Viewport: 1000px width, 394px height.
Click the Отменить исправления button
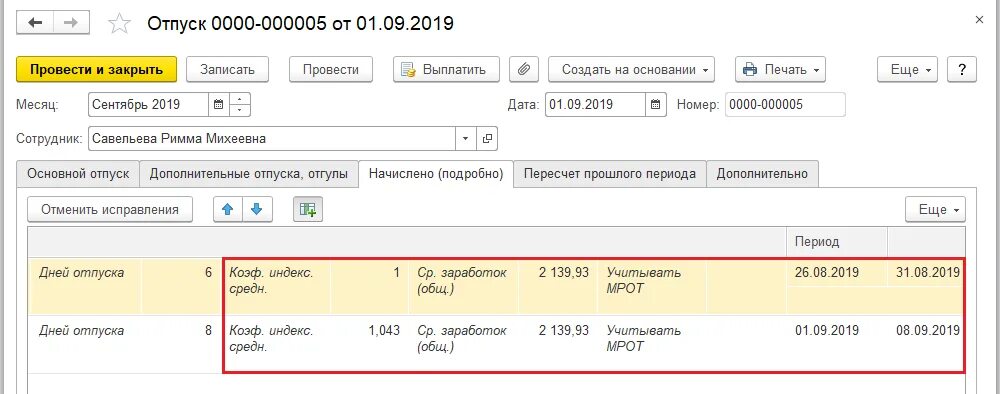point(110,209)
